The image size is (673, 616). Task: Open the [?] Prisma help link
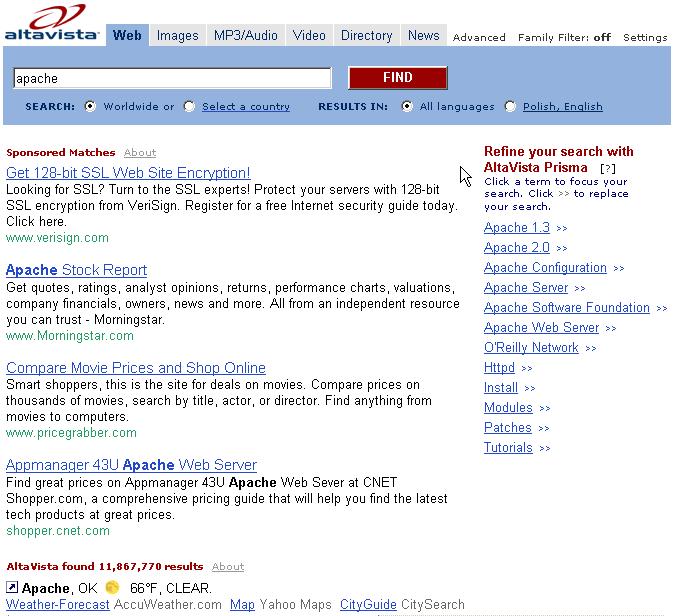click(608, 168)
